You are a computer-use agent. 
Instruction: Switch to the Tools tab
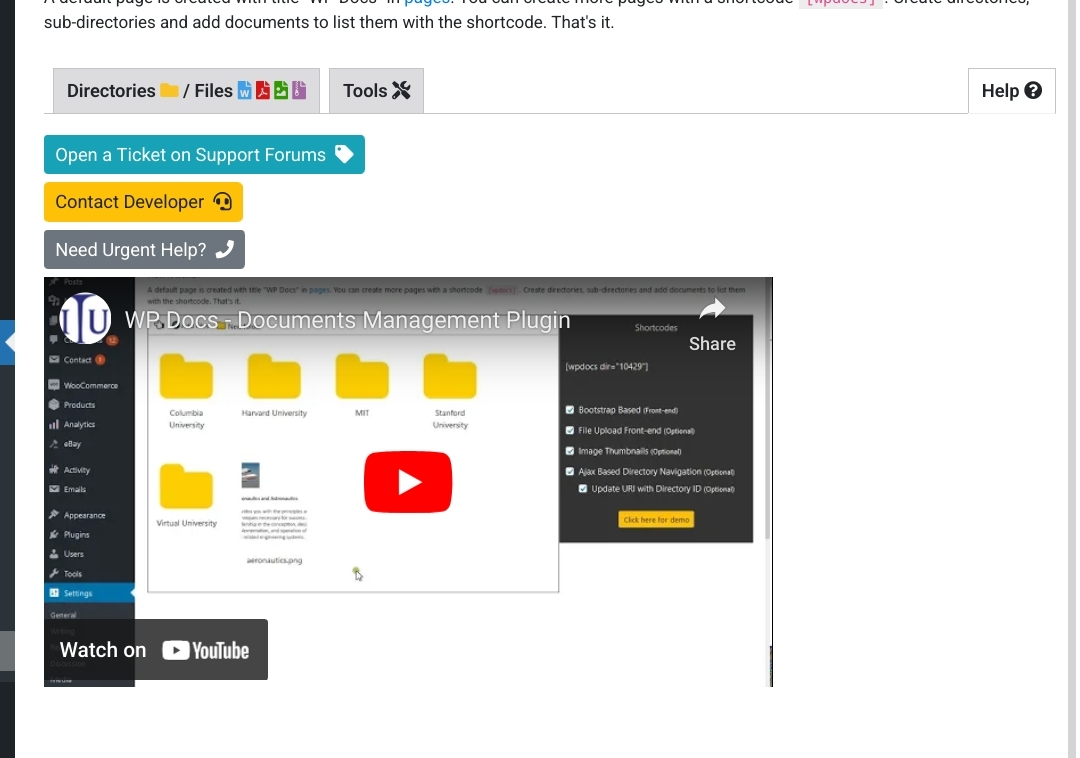pyautogui.click(x=376, y=91)
